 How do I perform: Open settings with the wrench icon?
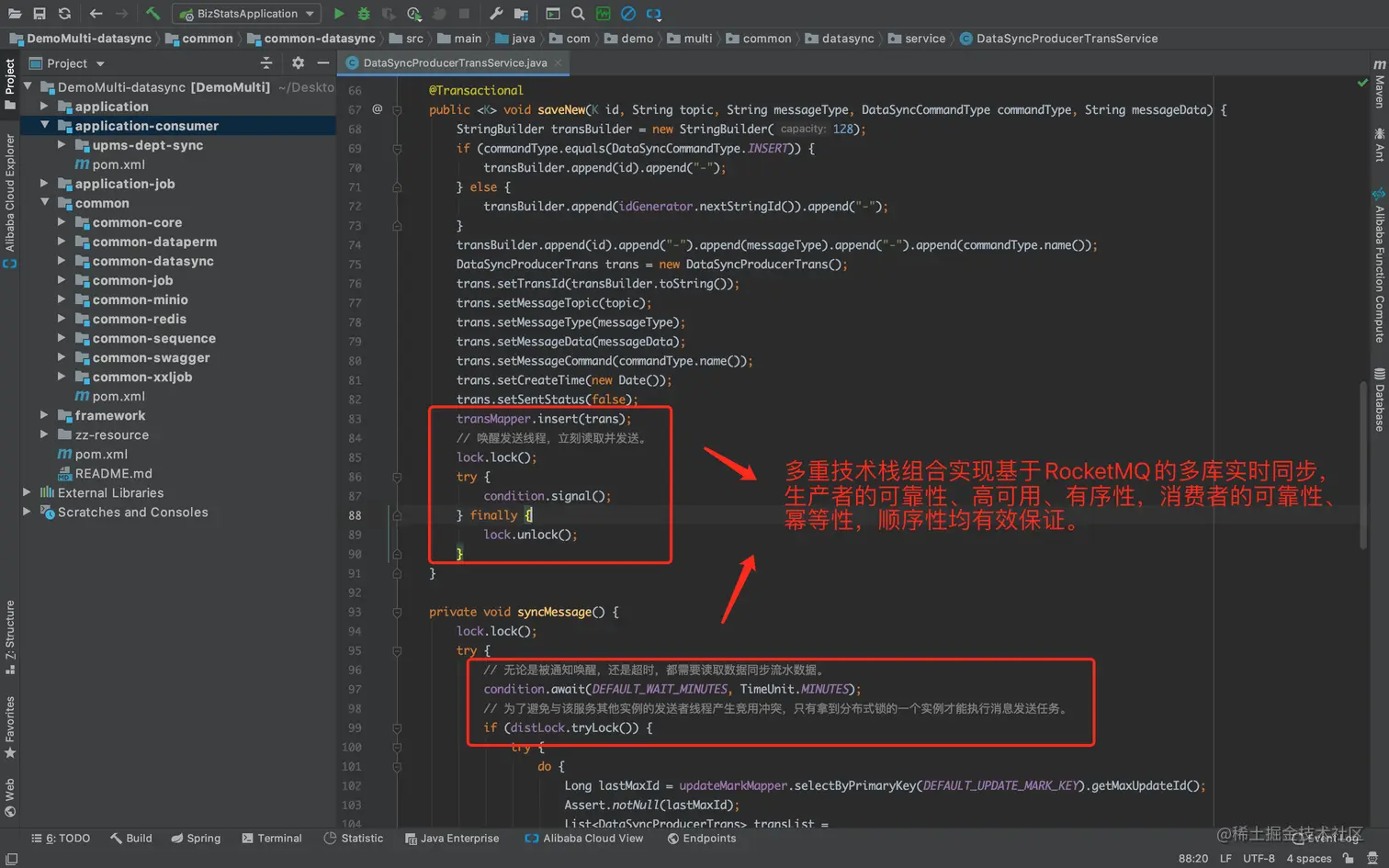click(x=496, y=14)
